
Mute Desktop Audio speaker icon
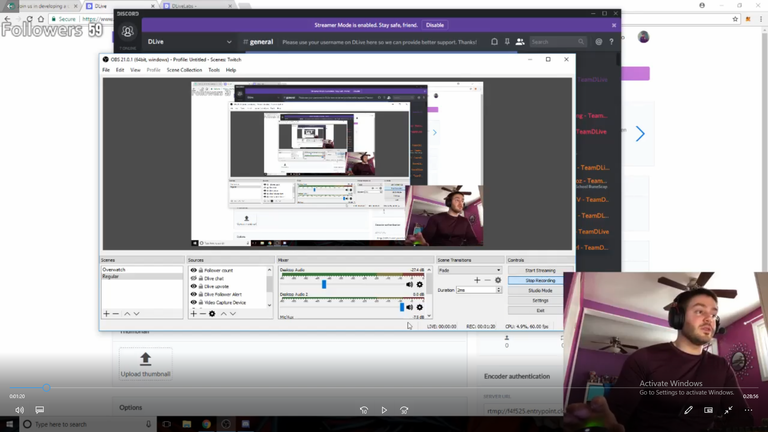409,284
